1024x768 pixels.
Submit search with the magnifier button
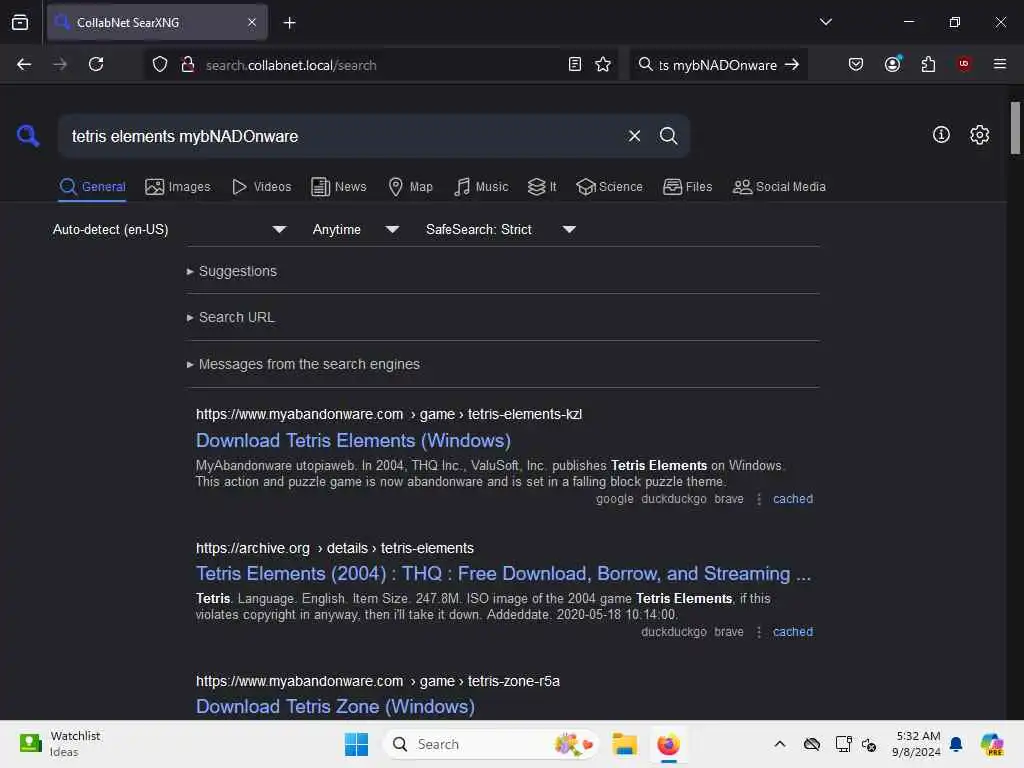668,136
